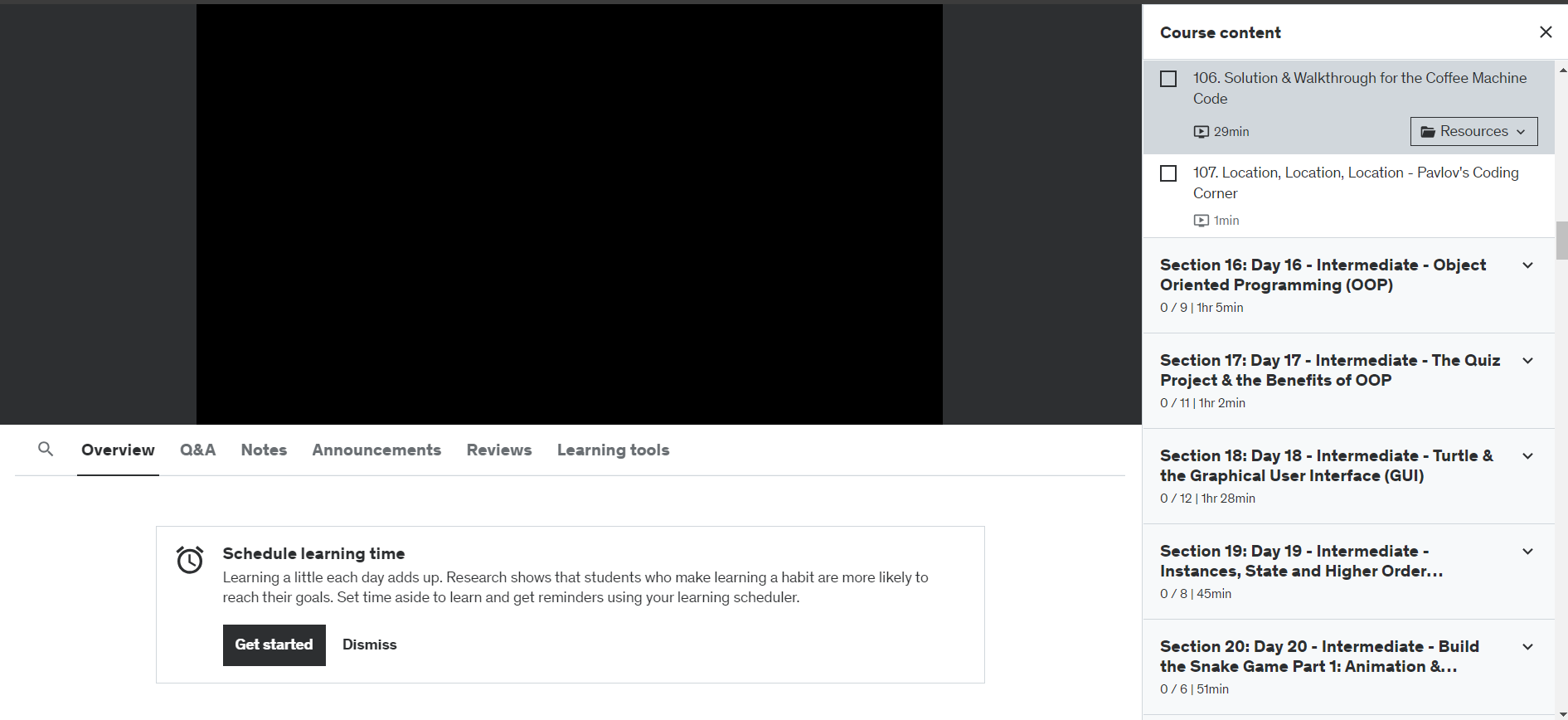Click video icon beside 1min duration

click(x=1201, y=221)
